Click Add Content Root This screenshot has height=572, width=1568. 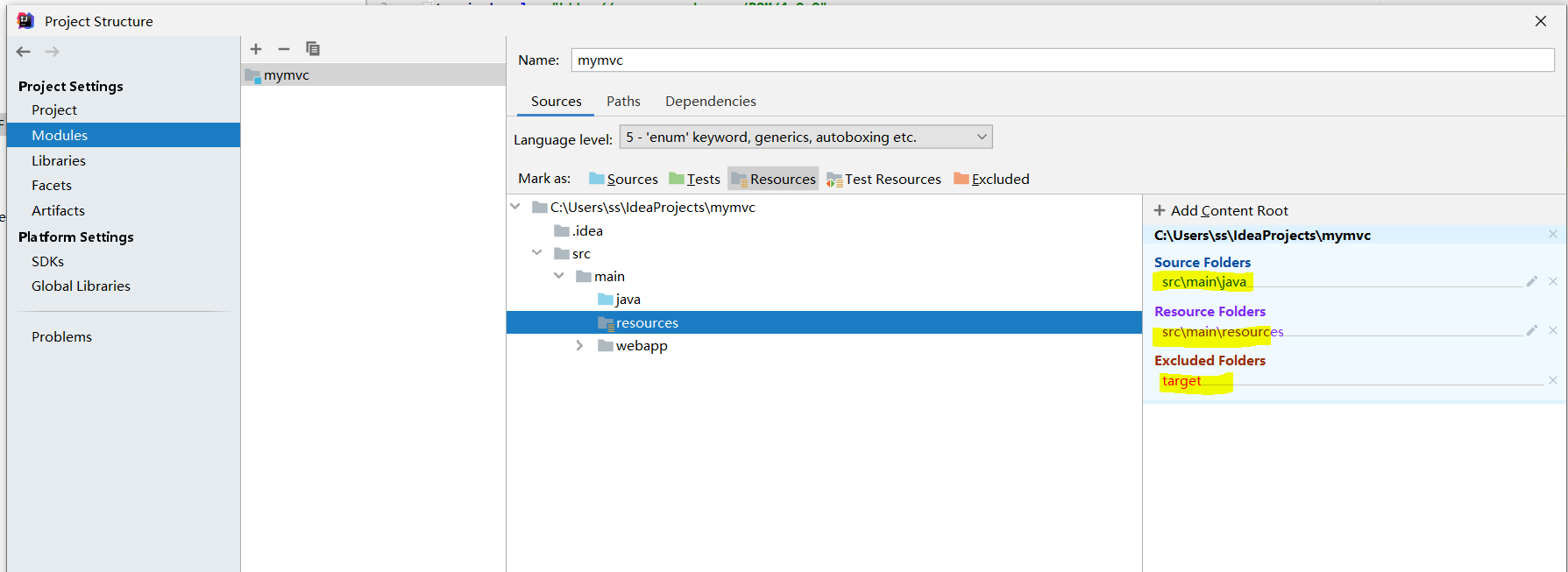point(1221,211)
